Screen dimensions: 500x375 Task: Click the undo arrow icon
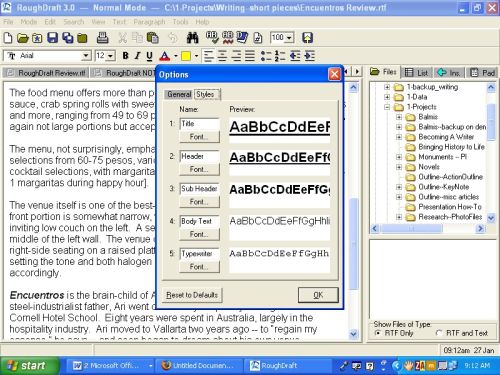point(172,38)
